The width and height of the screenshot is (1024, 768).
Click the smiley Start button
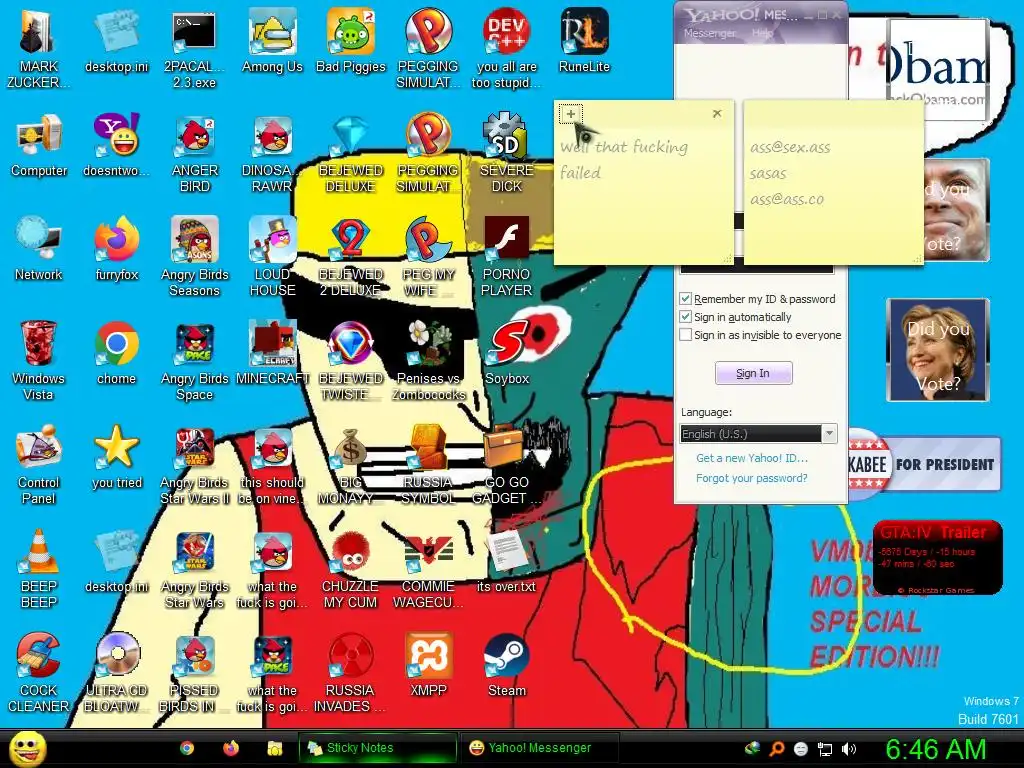click(28, 748)
